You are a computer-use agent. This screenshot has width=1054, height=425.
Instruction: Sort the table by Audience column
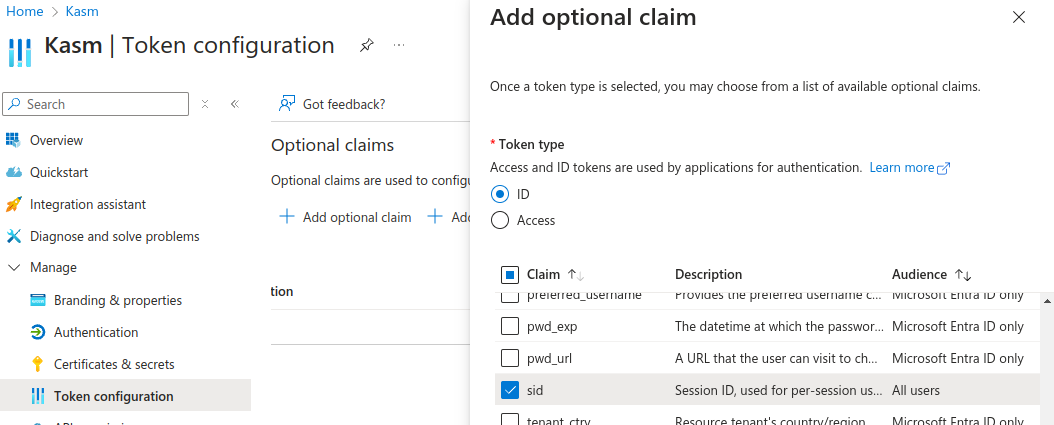(963, 274)
